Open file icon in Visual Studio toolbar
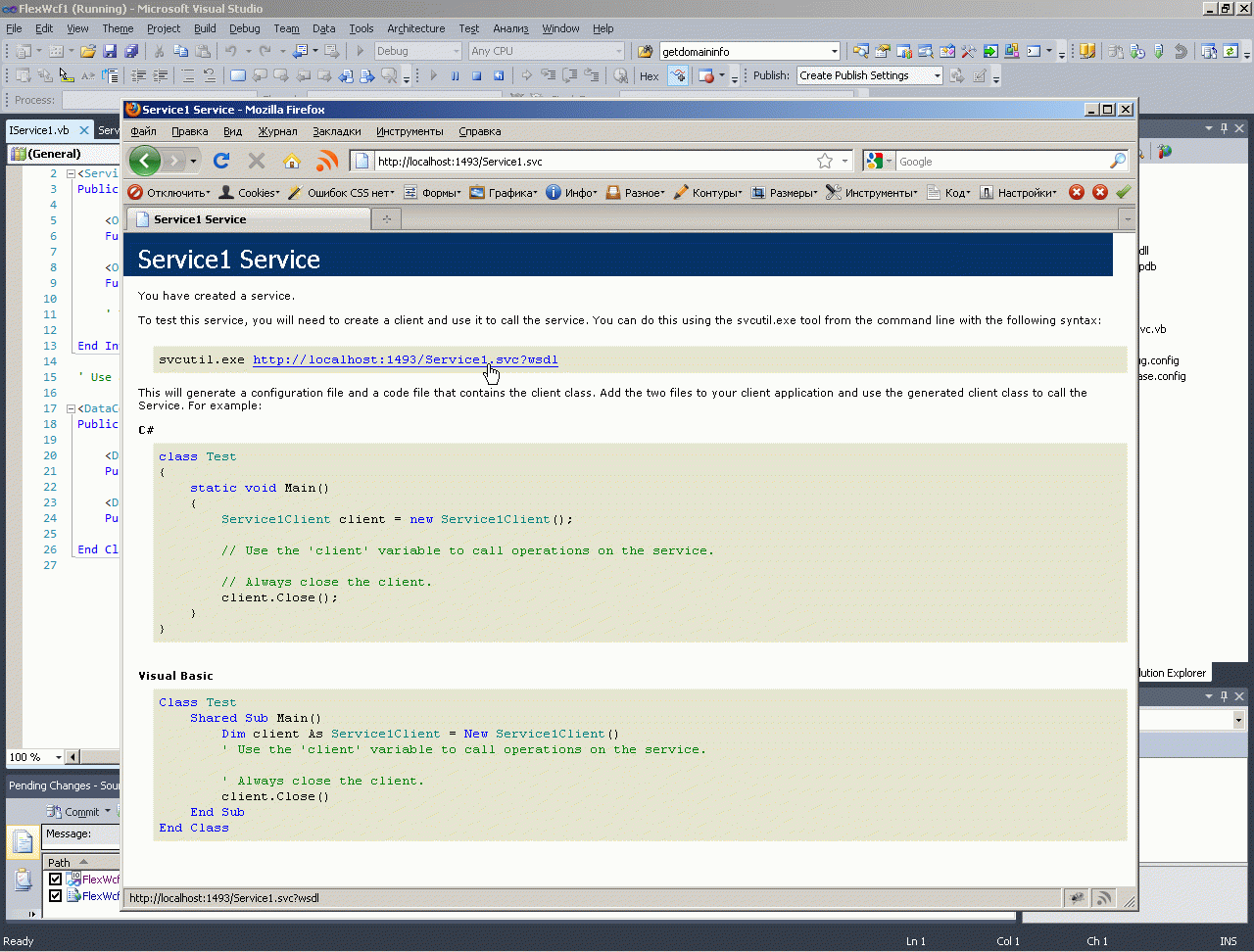The image size is (1254, 952). (88, 51)
